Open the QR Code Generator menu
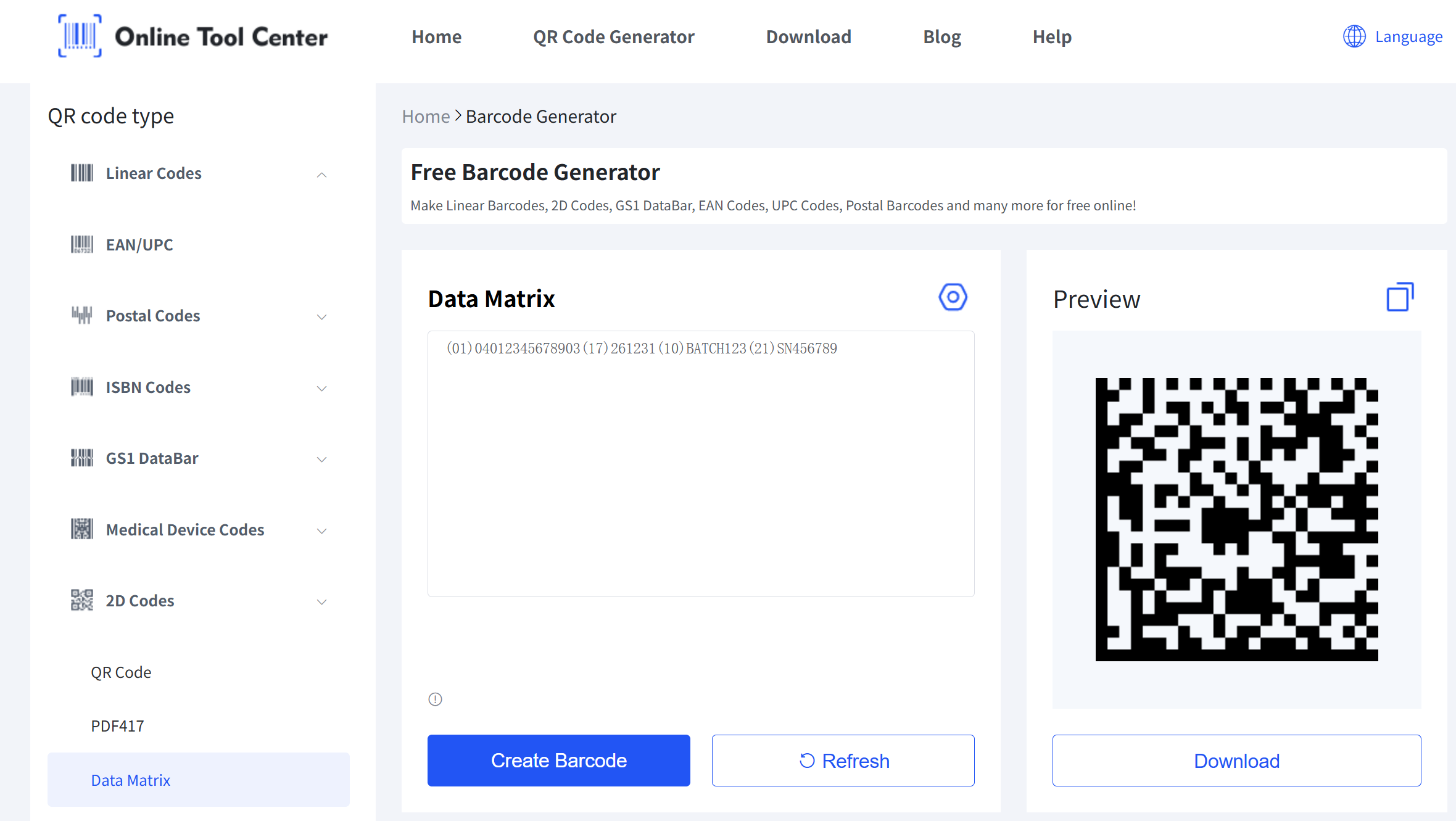Screen dimensions: 1456x821 tap(613, 37)
